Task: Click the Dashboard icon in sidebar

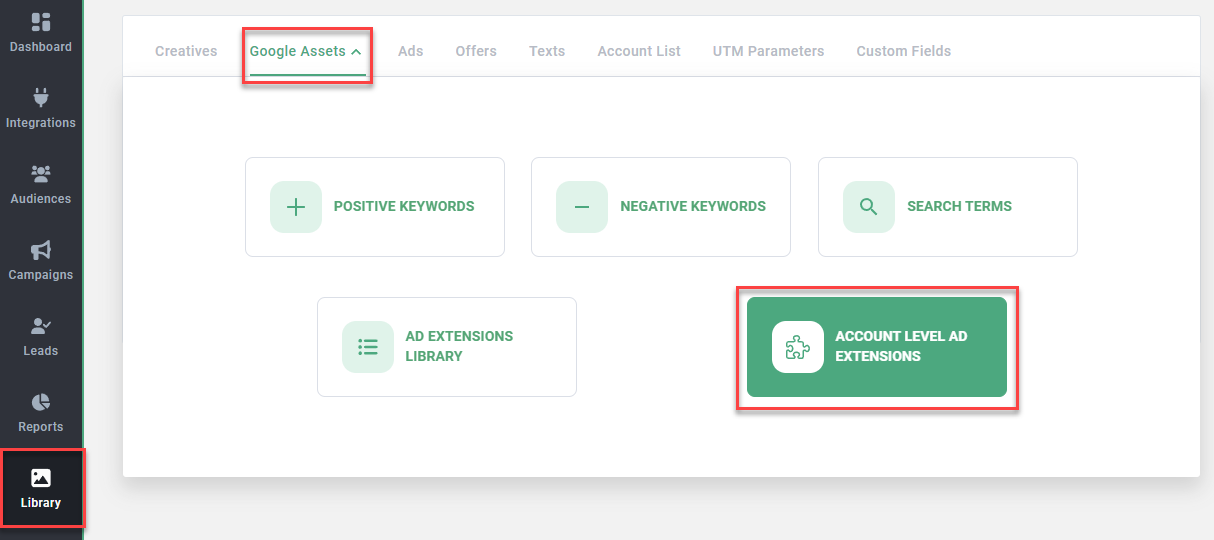Action: 41,22
